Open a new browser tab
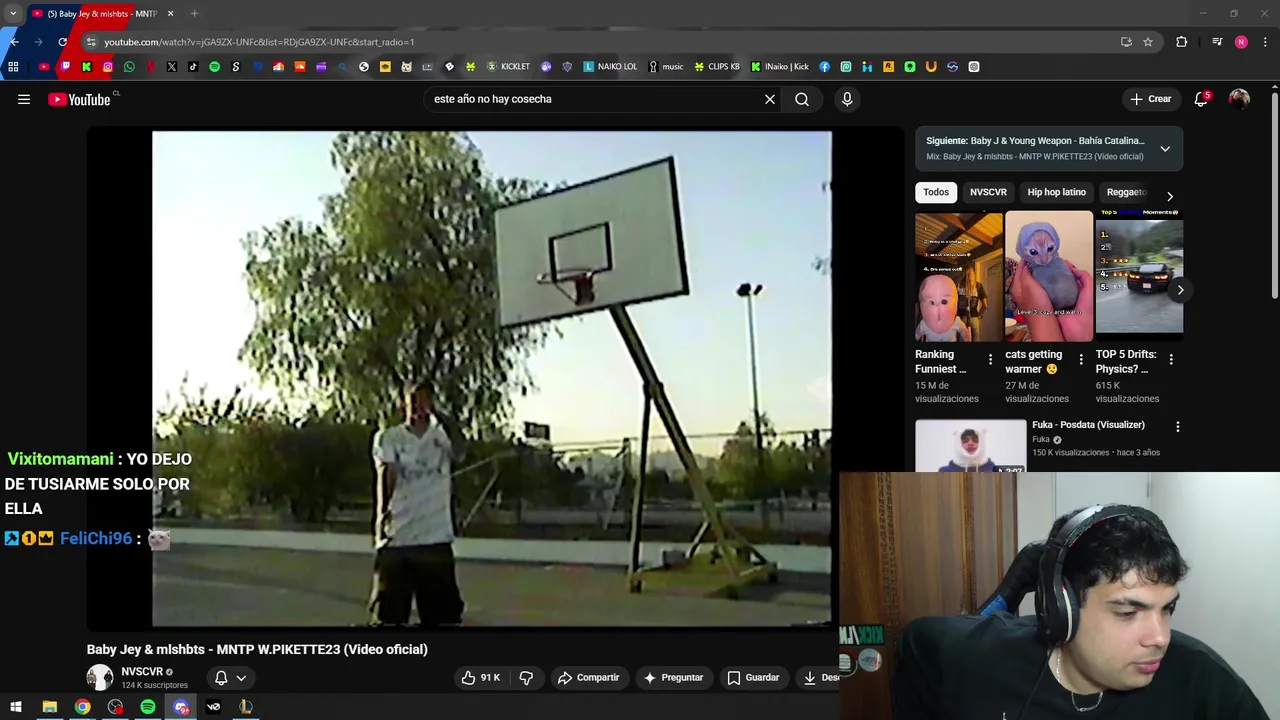 coord(194,14)
